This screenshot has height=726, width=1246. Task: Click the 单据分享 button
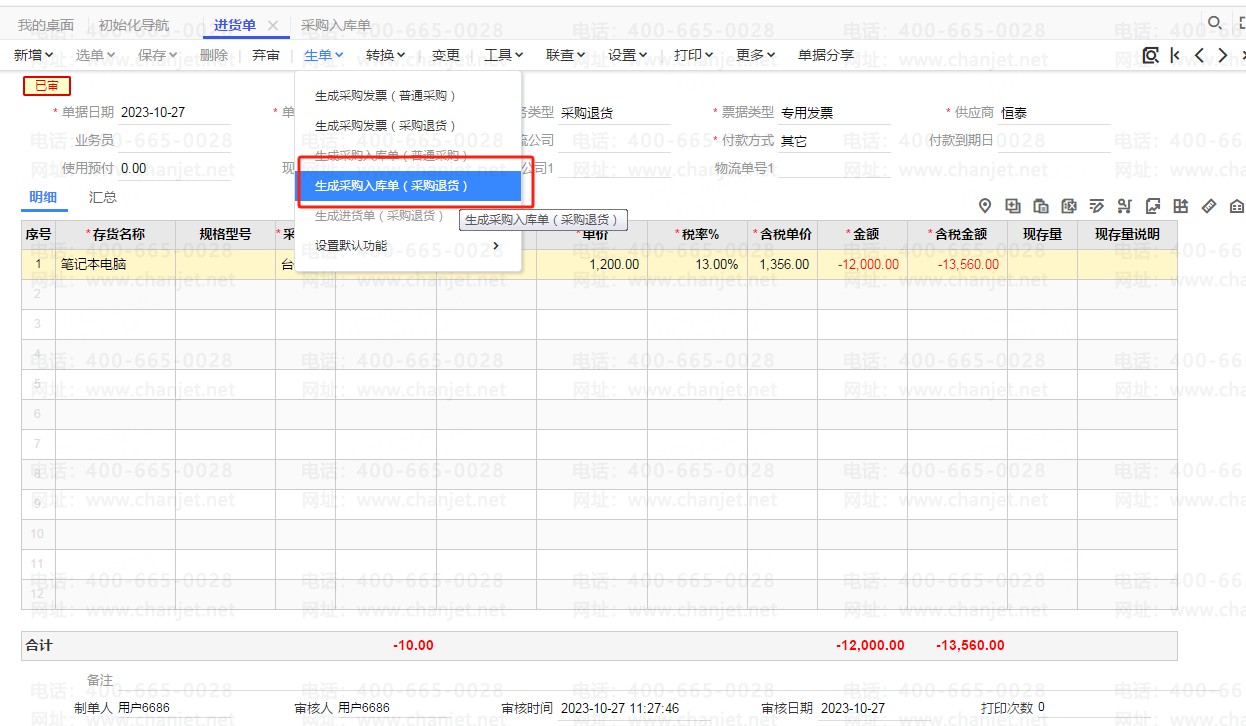click(x=826, y=55)
